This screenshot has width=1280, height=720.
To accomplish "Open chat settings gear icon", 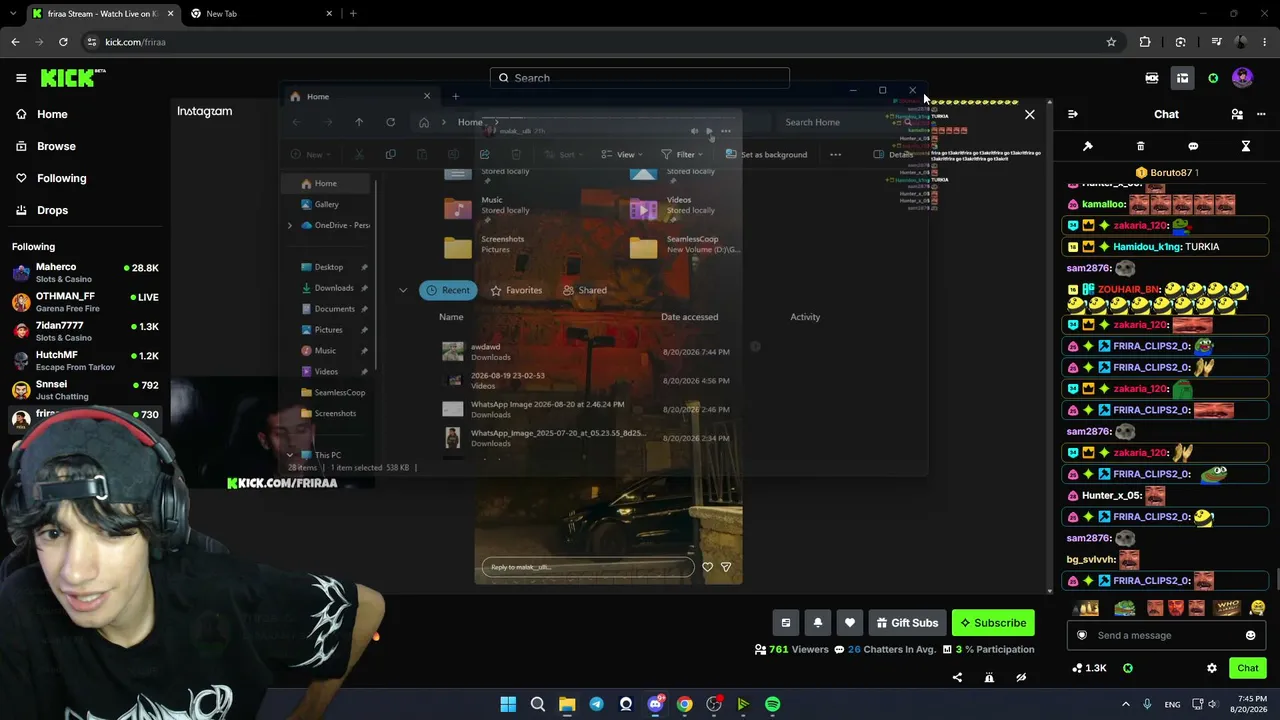I will tap(1212, 668).
